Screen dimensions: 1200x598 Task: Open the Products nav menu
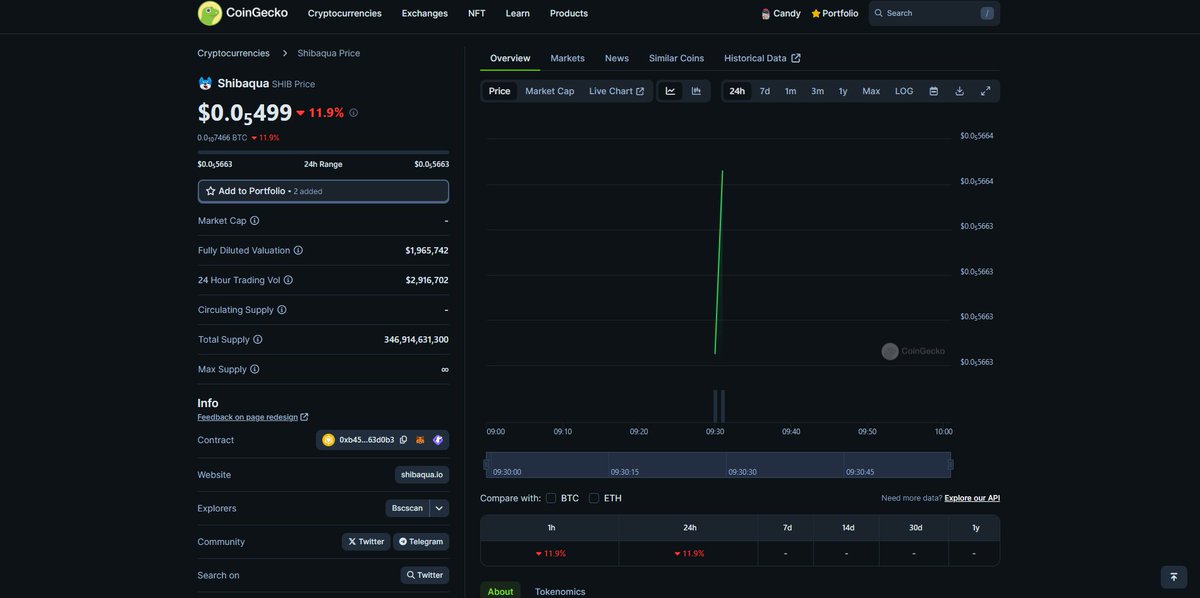(569, 13)
